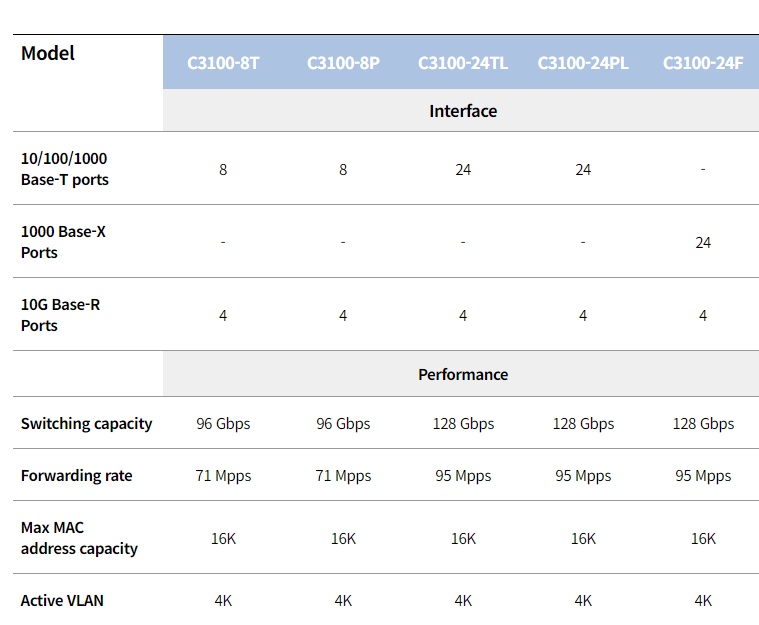
Task: Select the Model label cell
Action: coord(47,53)
